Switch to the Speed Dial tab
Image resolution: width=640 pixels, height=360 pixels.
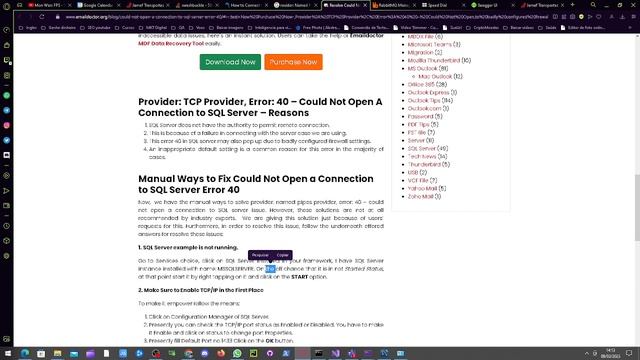point(442,5)
